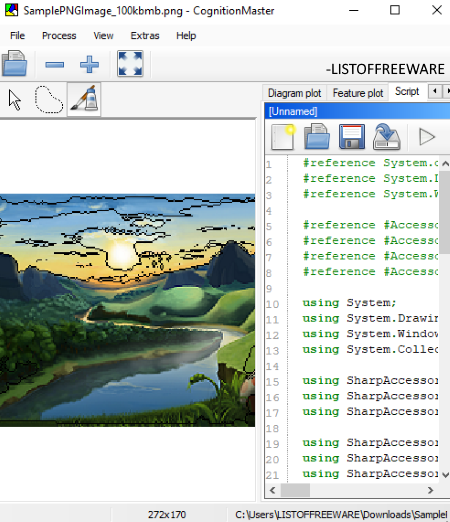Zoom in with the plus icon

[89, 64]
